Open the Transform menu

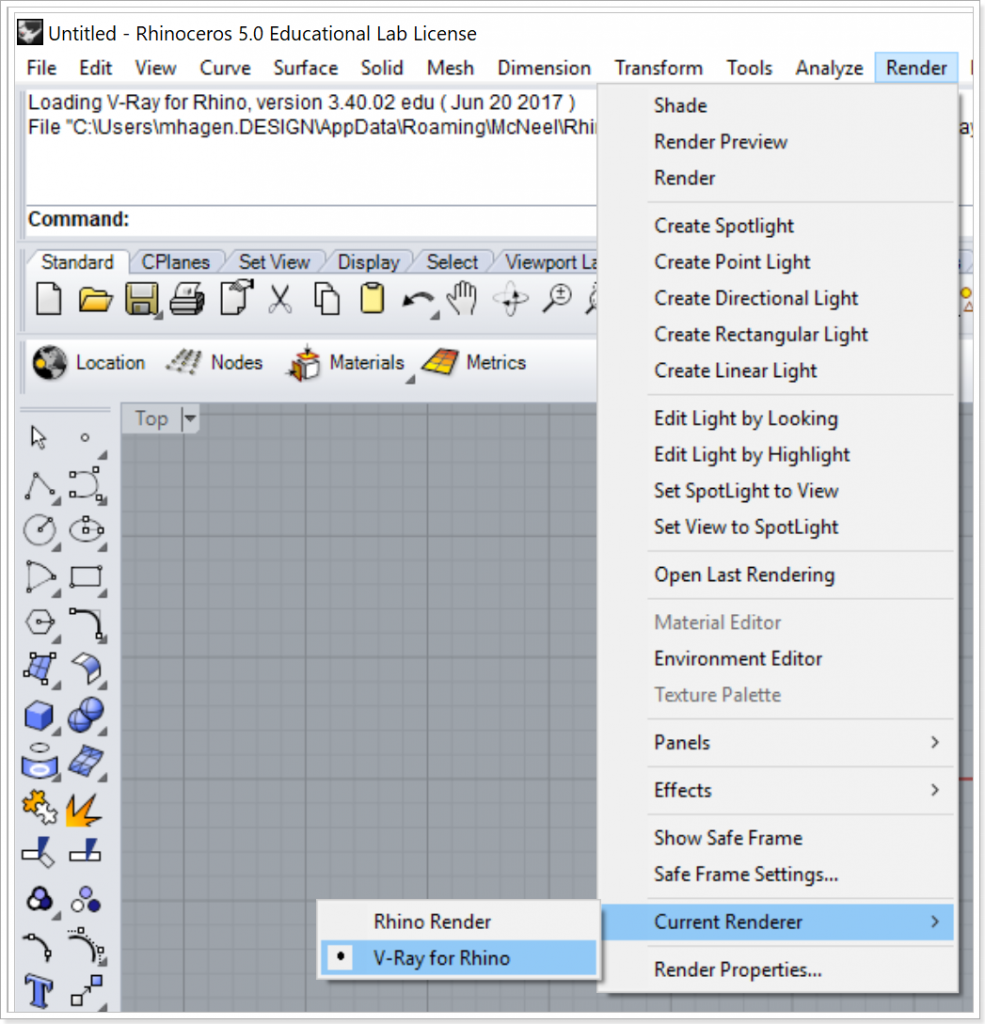click(x=658, y=68)
